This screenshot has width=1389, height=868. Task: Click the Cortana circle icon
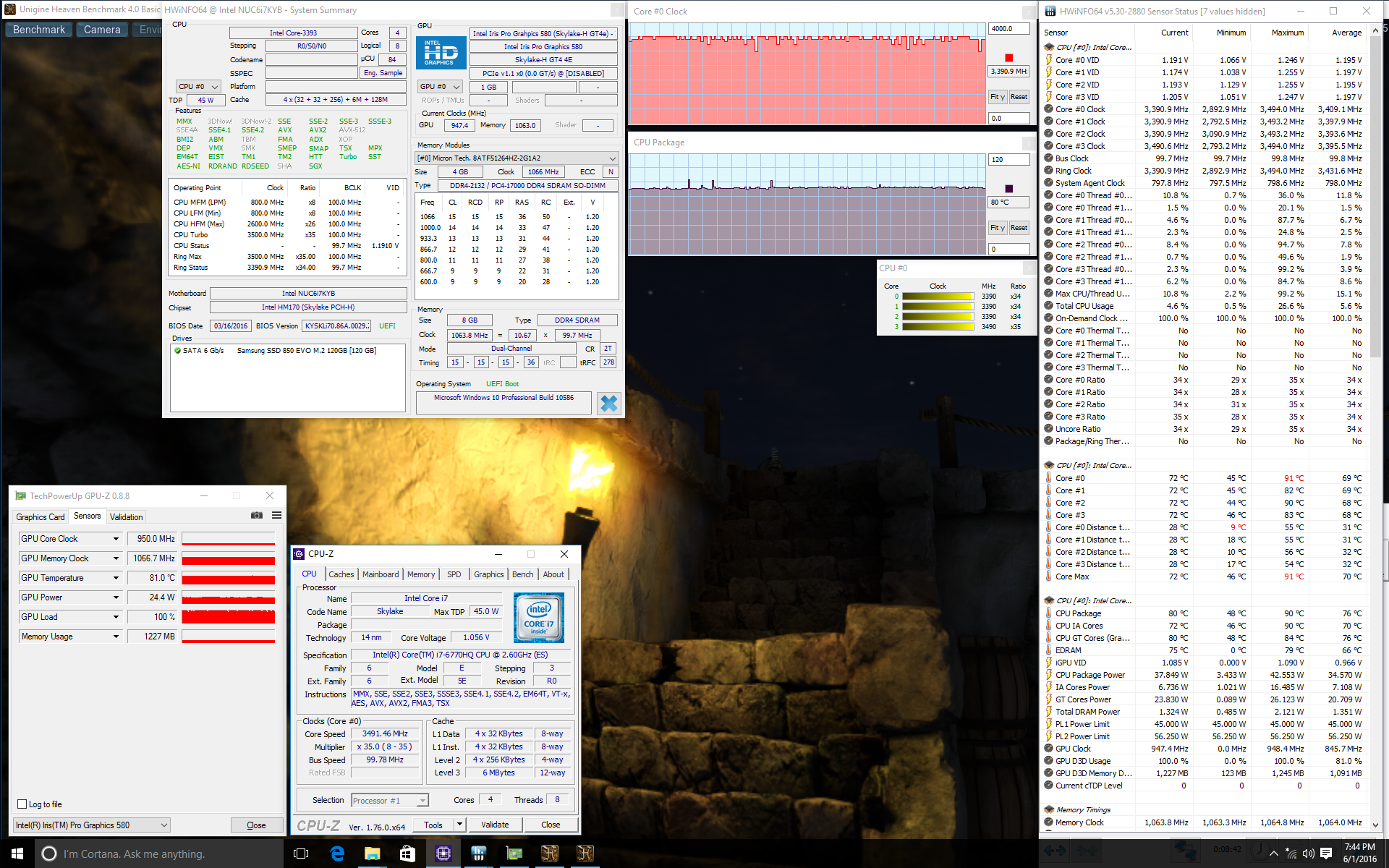pos(49,854)
